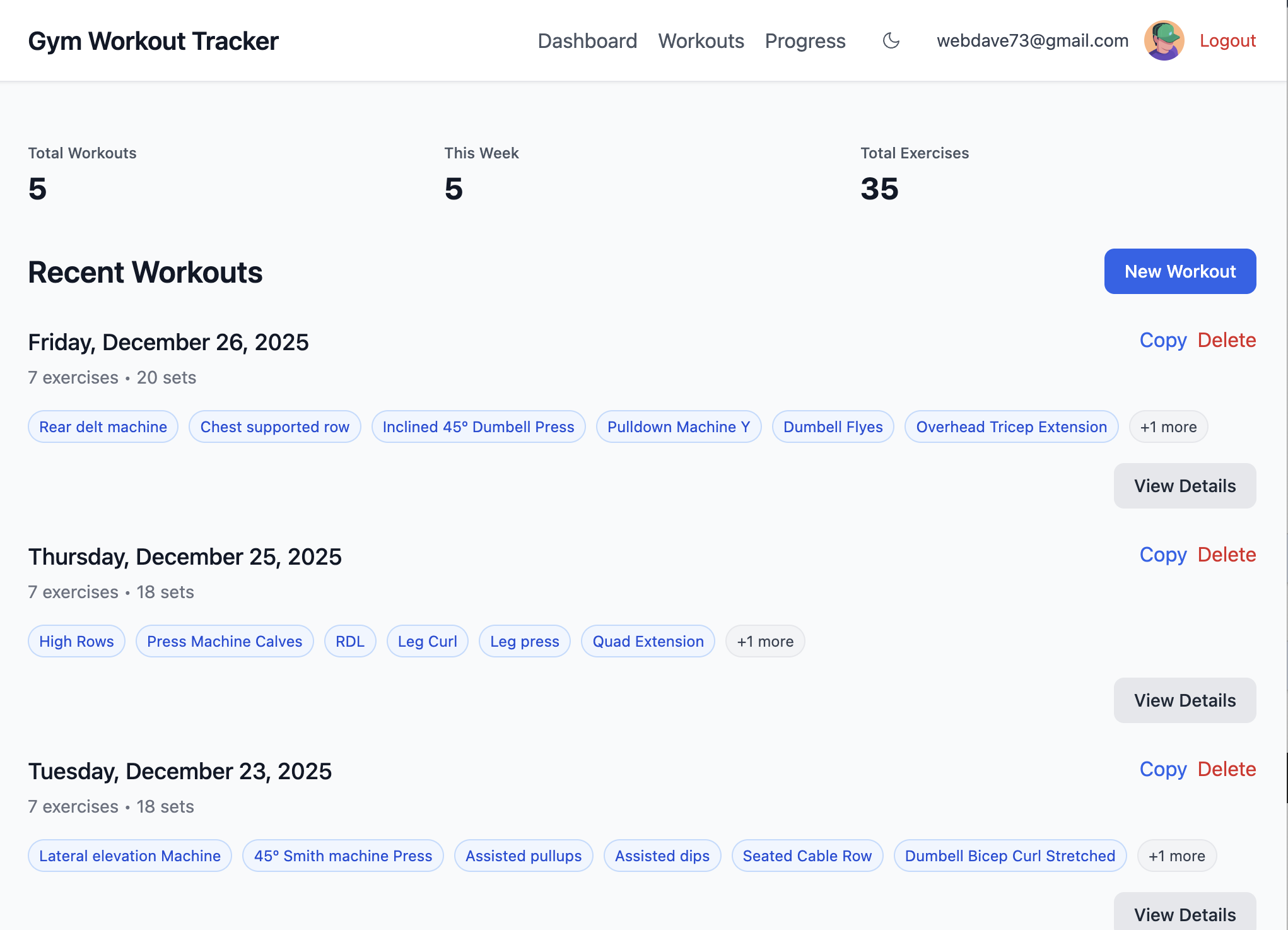The image size is (1288, 930).
Task: Delete the Tuesday, December 23 workout
Action: pyautogui.click(x=1226, y=769)
